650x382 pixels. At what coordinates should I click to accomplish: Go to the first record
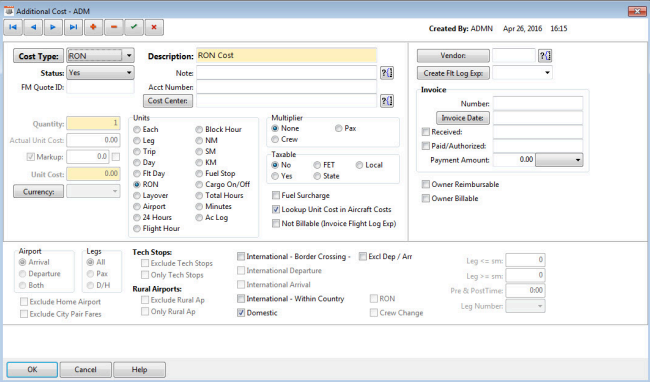pyautogui.click(x=13, y=27)
